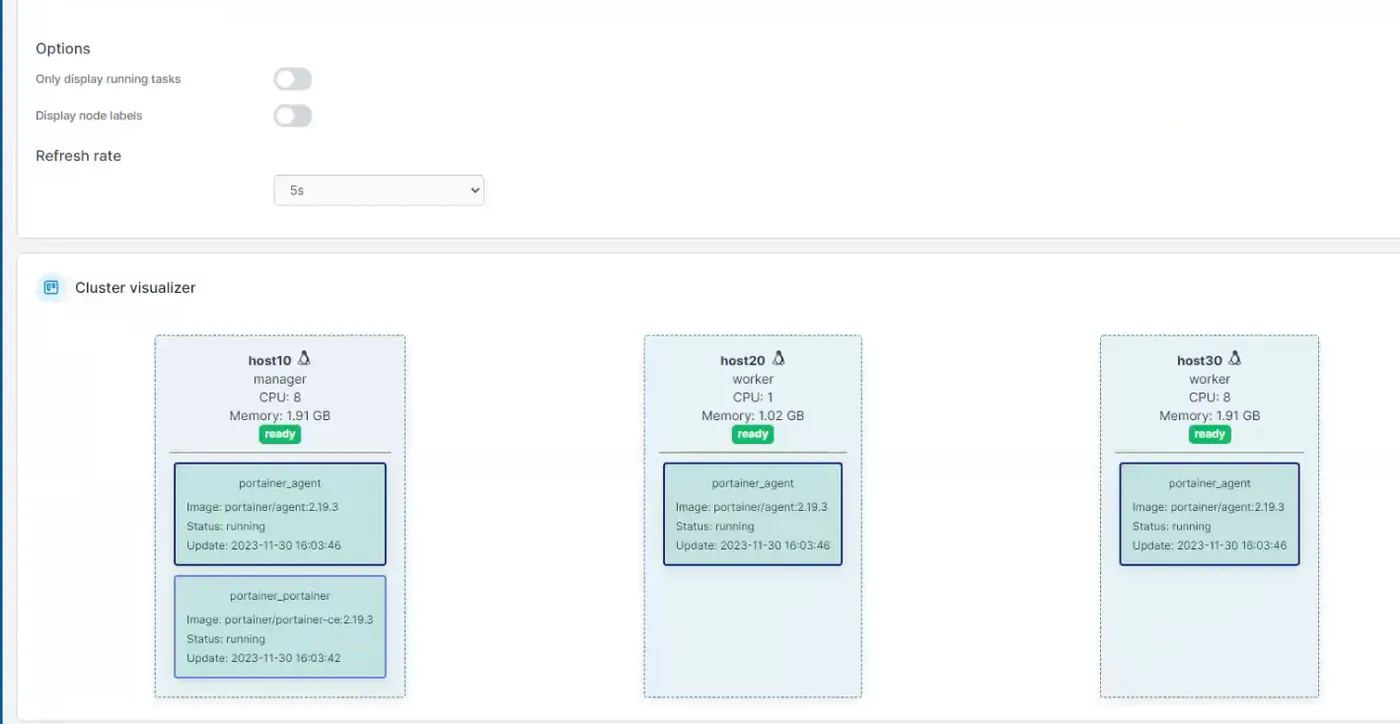Open the Refresh rate 5s dropdown
The image size is (1400, 724).
(379, 190)
